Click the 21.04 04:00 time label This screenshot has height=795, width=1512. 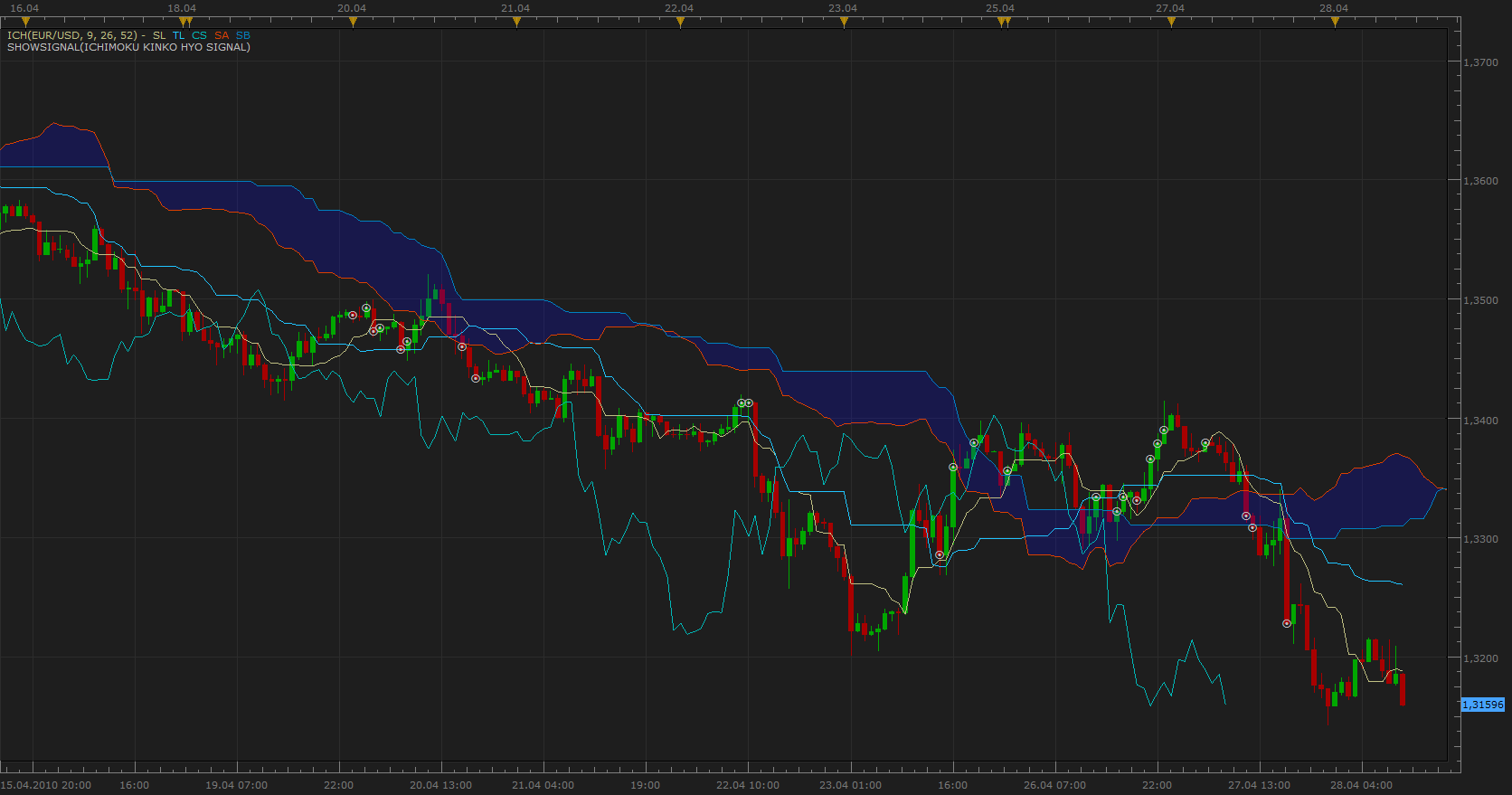coord(543,785)
